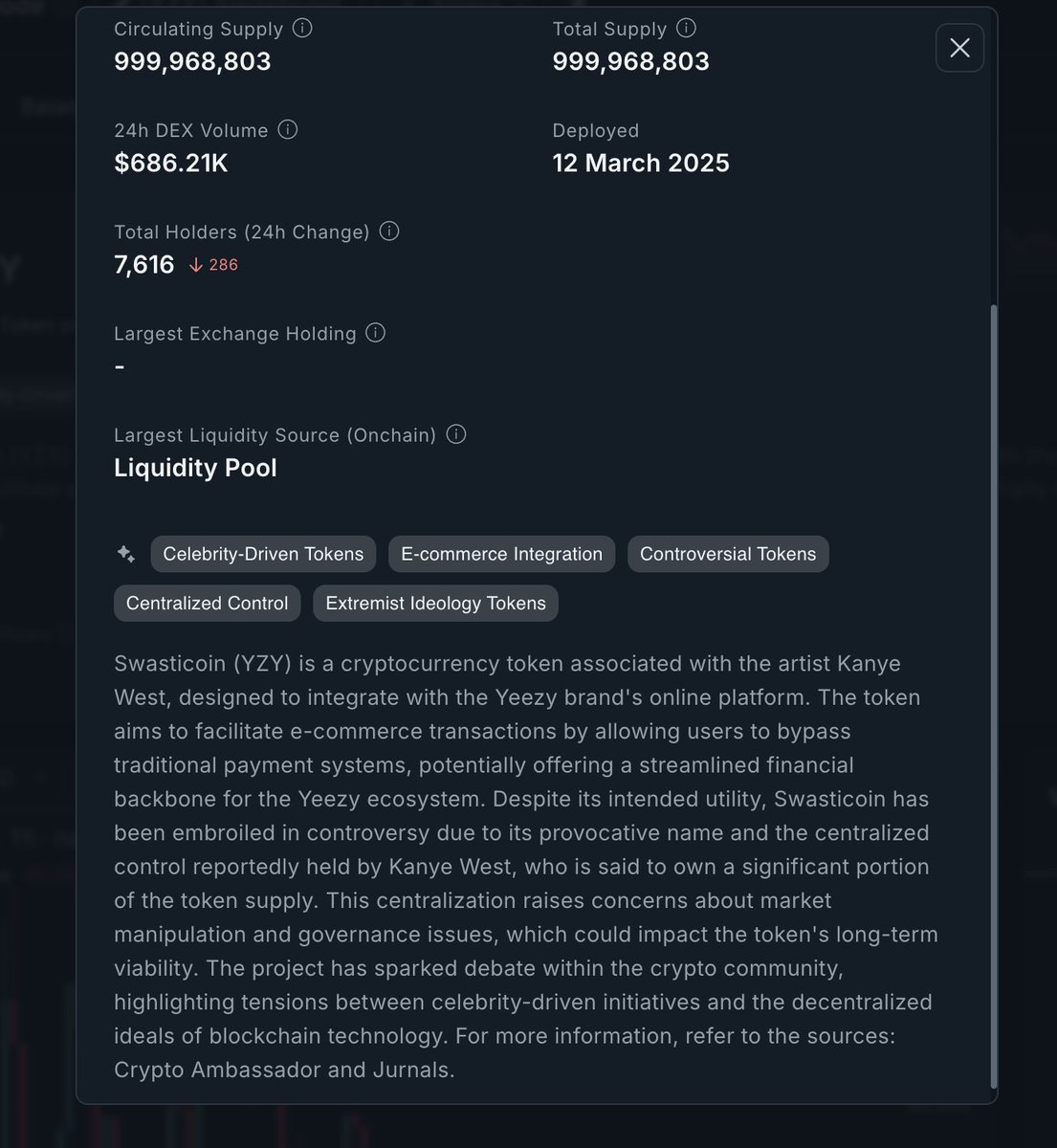The image size is (1057, 1148).
Task: Select the E-commerce Integration tag
Action: click(501, 554)
